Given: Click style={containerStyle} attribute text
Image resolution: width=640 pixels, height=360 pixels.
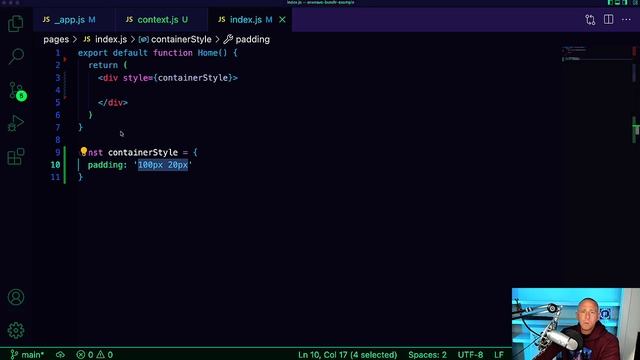Looking at the screenshot, I should coord(178,78).
